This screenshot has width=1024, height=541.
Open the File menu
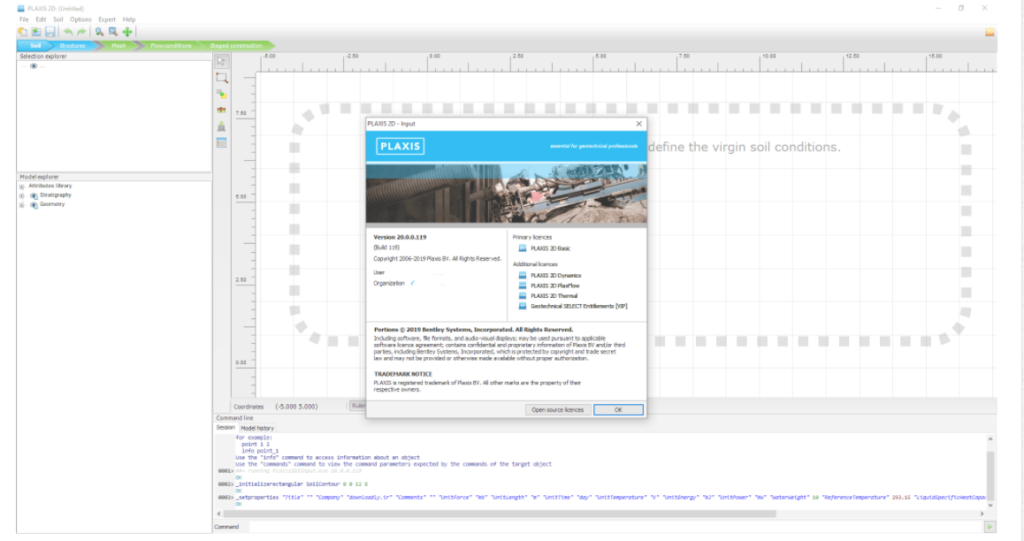coord(24,20)
